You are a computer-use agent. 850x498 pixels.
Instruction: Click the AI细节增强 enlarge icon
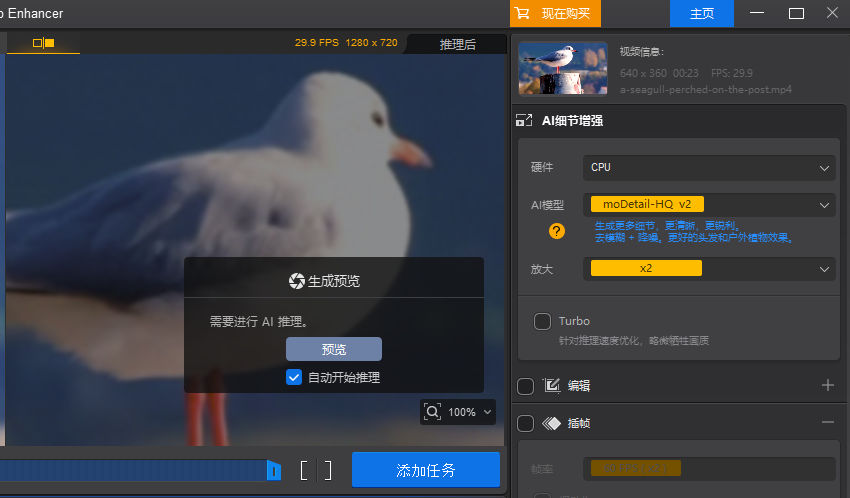point(524,120)
